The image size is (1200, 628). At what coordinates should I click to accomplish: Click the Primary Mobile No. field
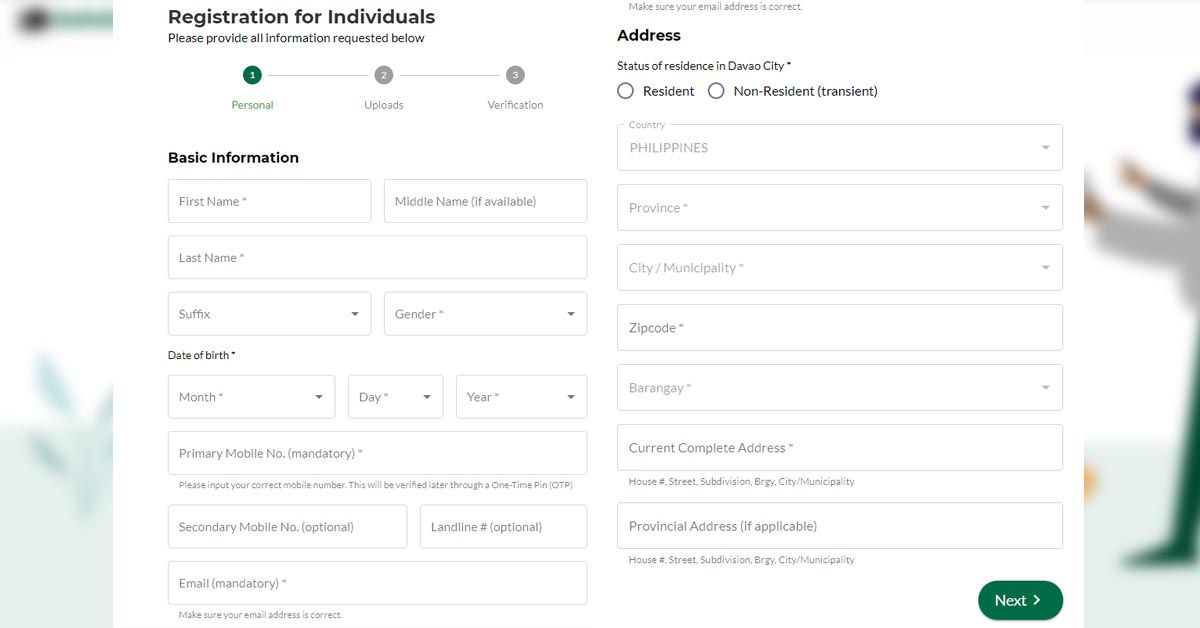click(x=377, y=453)
